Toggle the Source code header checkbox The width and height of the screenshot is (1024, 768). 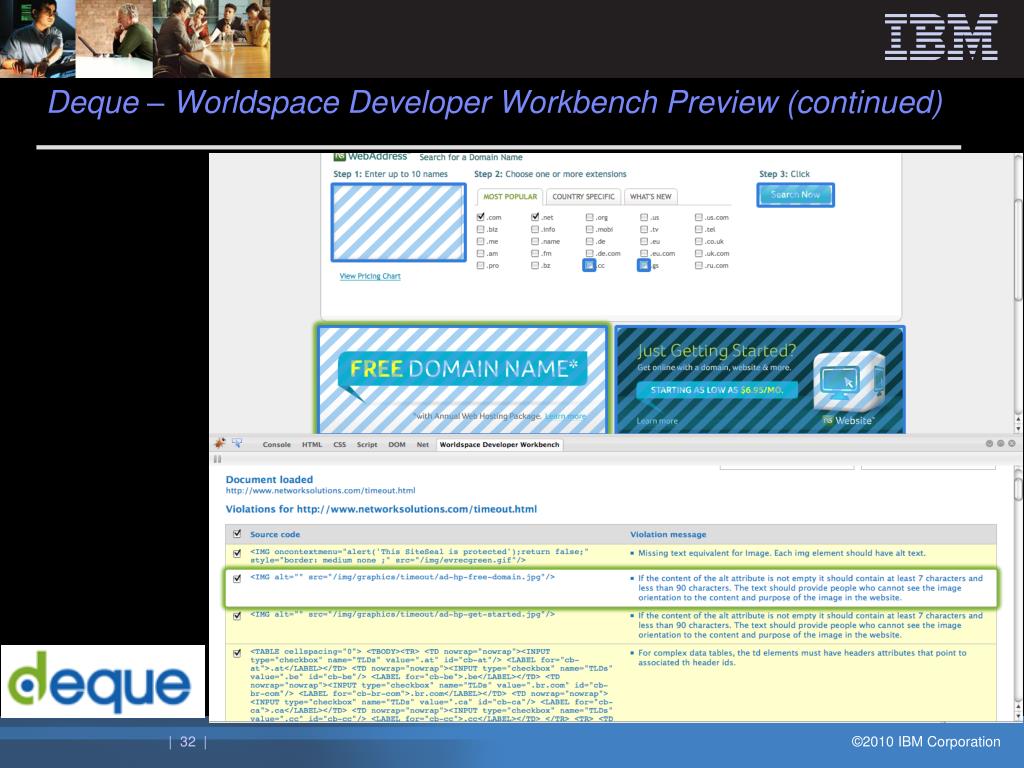point(237,534)
